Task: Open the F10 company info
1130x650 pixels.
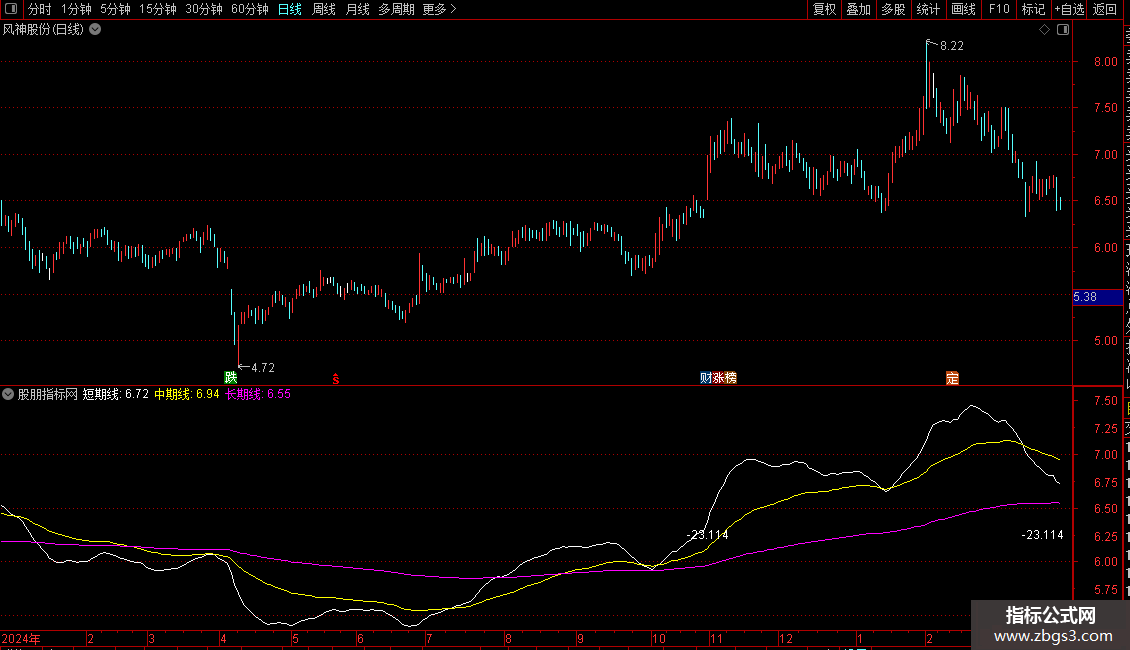Action: [x=999, y=9]
